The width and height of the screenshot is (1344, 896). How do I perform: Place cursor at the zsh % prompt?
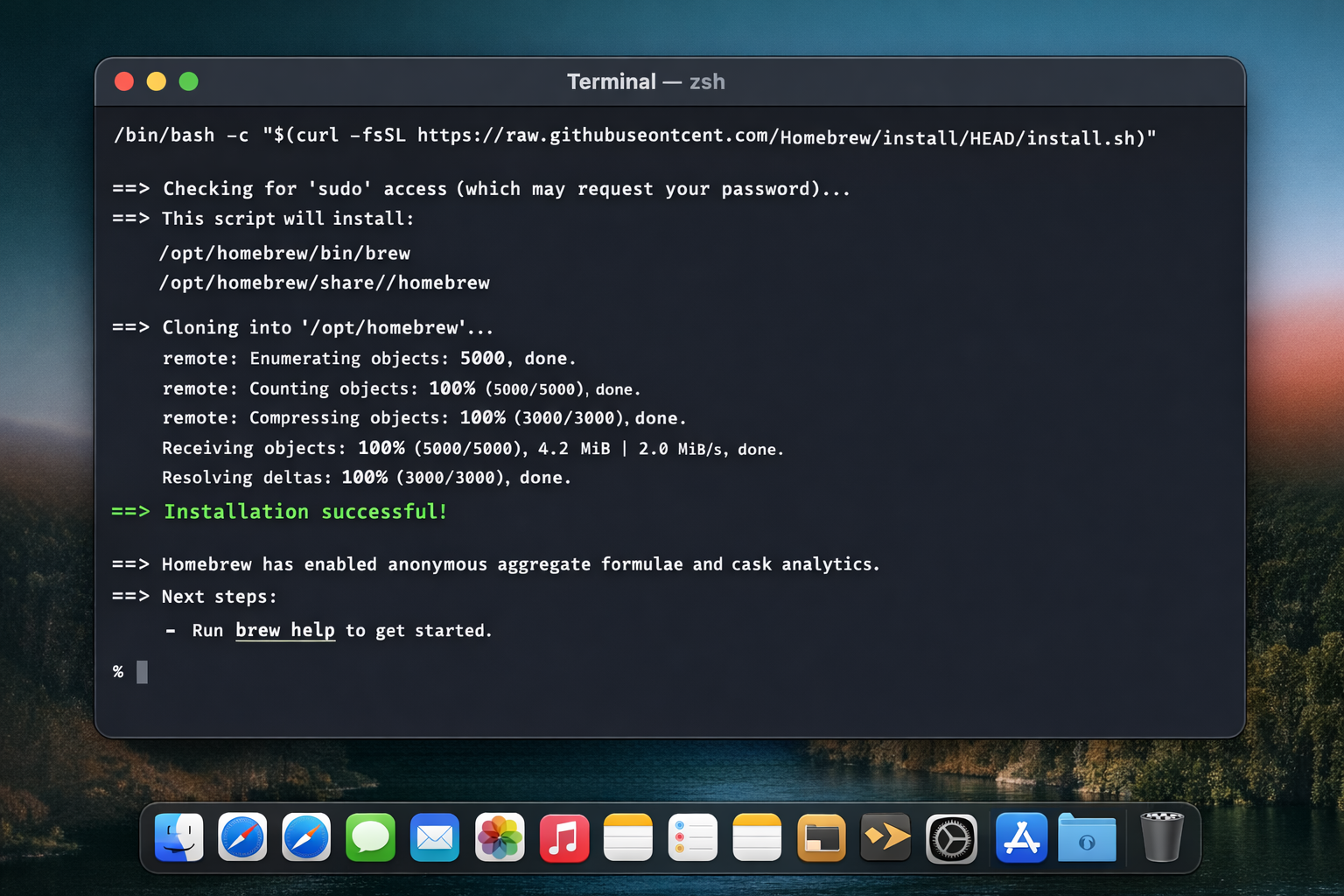(x=142, y=672)
